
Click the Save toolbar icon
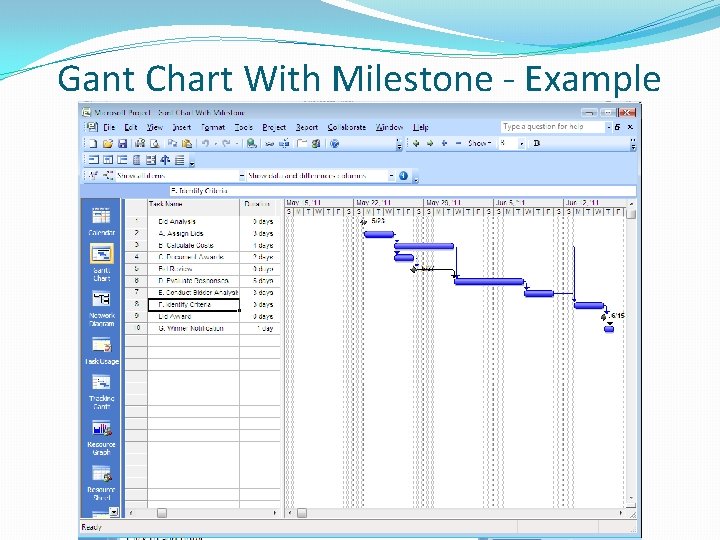pos(123,144)
